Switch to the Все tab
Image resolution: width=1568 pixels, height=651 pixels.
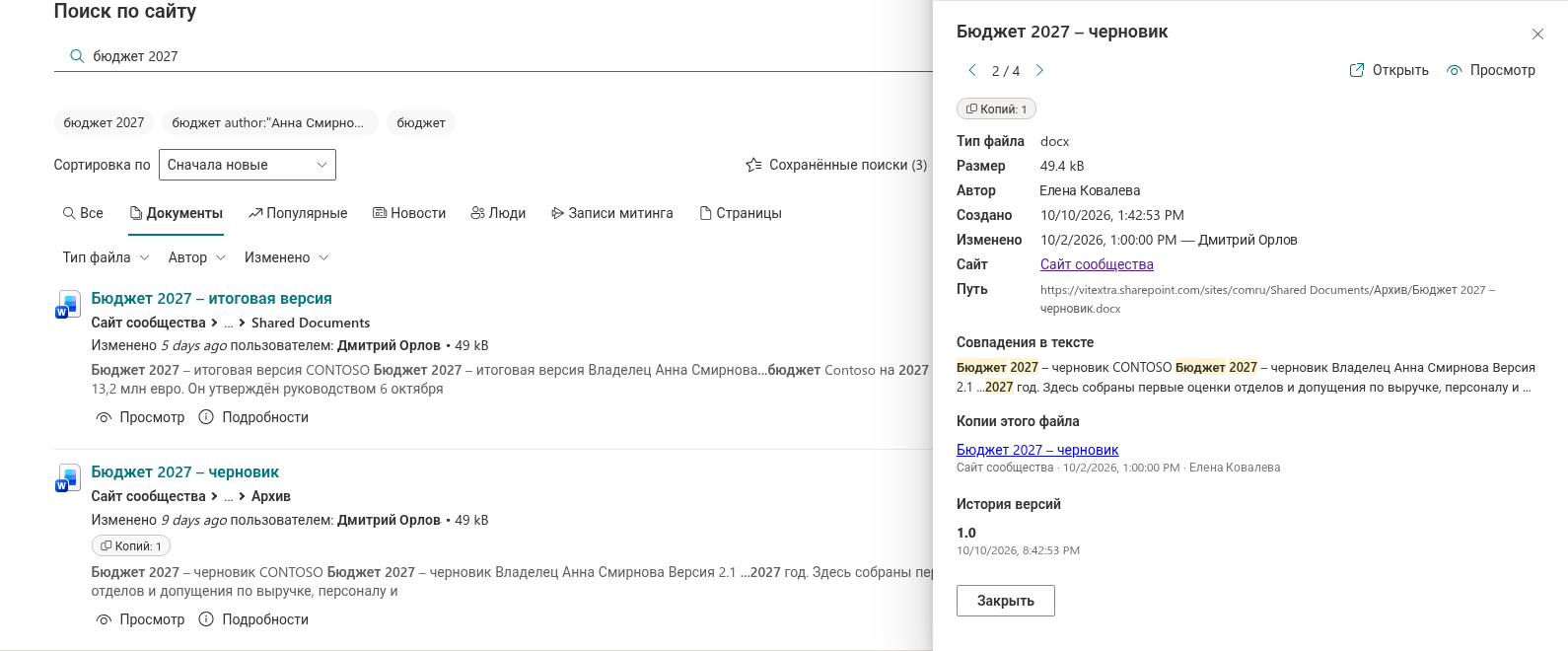tap(83, 213)
